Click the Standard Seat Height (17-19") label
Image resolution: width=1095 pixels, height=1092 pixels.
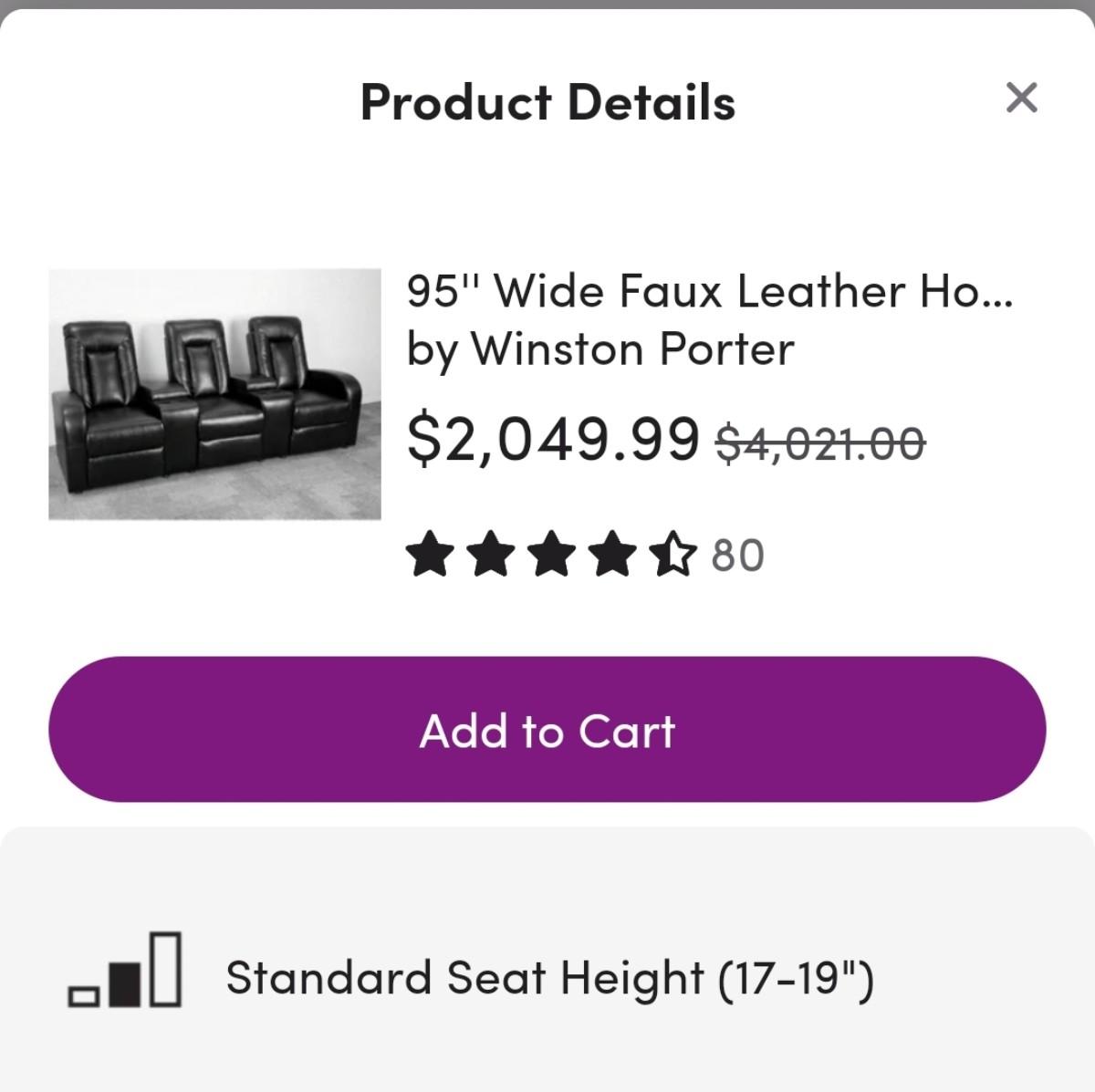pos(549,978)
